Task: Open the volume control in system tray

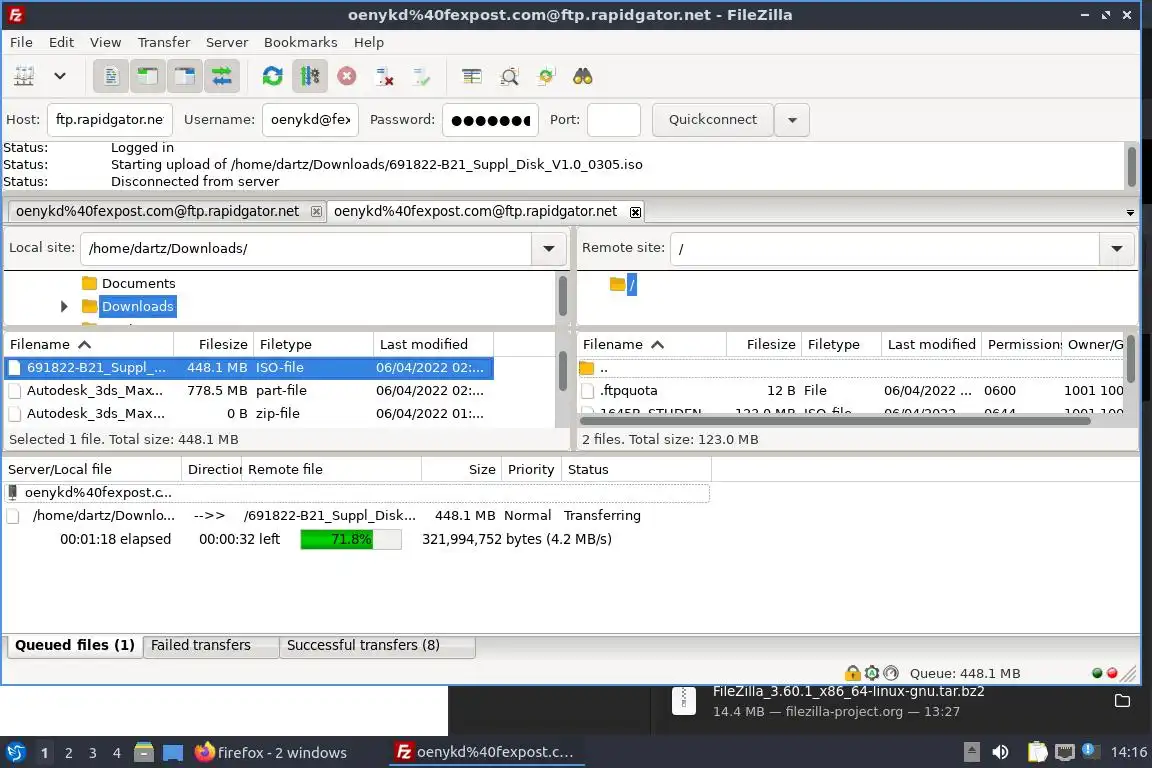Action: [x=1000, y=753]
